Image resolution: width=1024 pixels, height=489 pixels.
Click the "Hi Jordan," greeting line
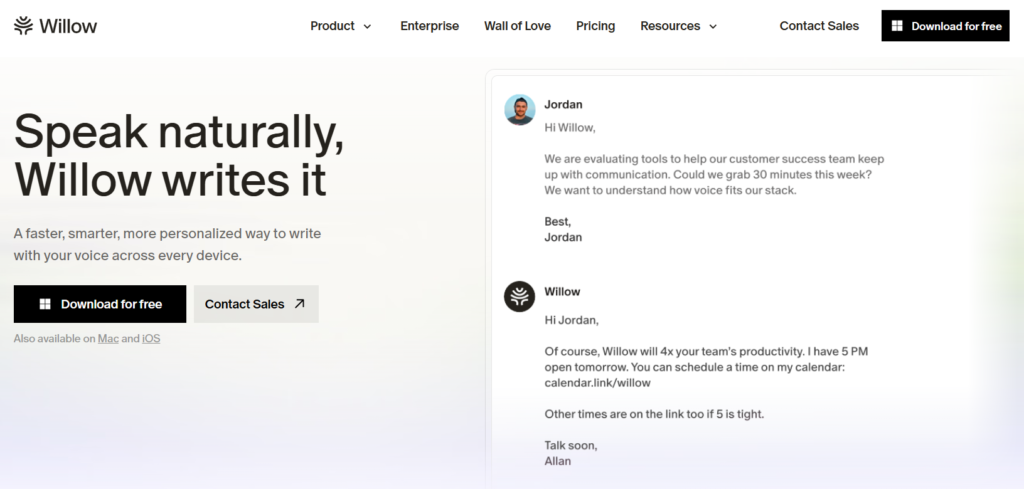click(x=571, y=321)
